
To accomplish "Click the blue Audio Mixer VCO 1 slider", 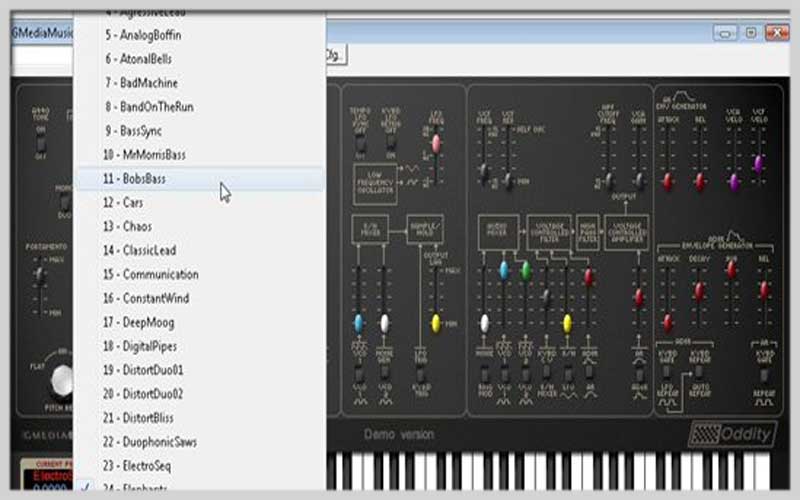I will [x=504, y=270].
